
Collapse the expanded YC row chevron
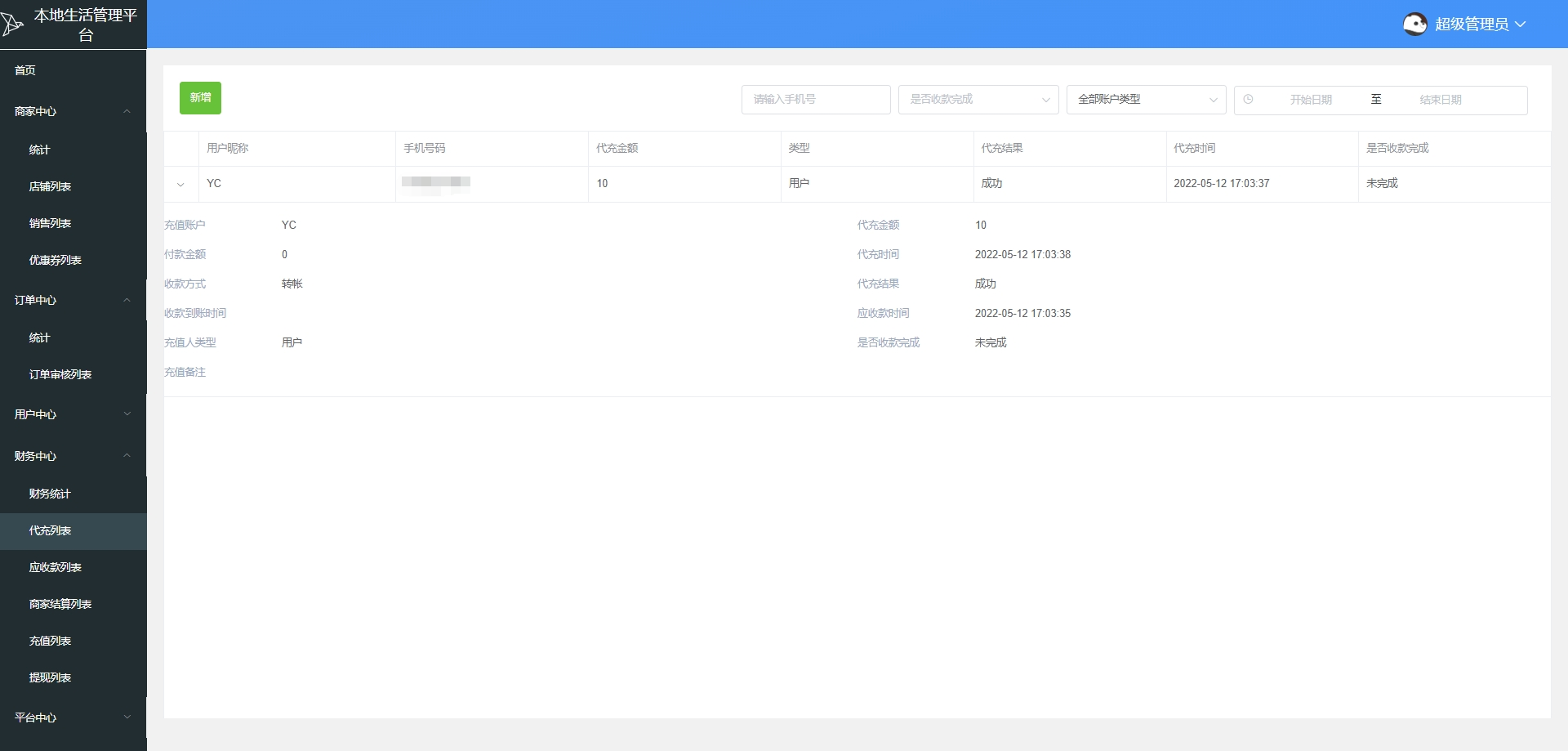click(180, 185)
